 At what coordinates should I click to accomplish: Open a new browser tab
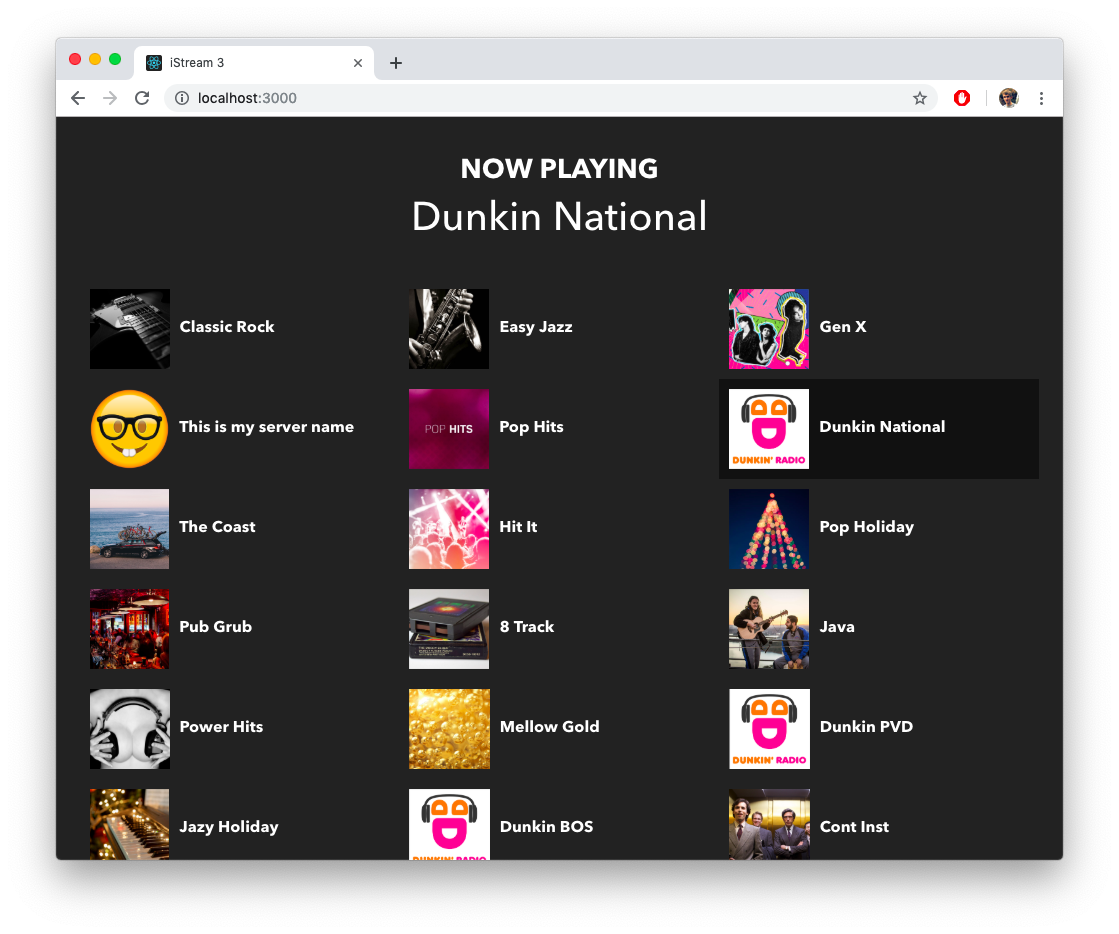click(395, 63)
